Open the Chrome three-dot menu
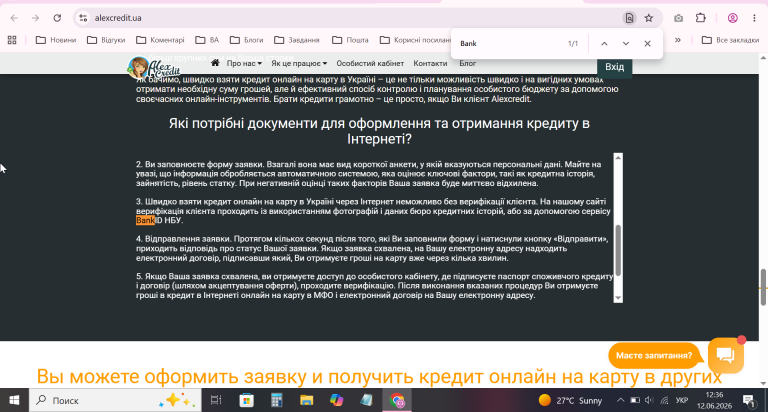This screenshot has width=768, height=412. 754,18
